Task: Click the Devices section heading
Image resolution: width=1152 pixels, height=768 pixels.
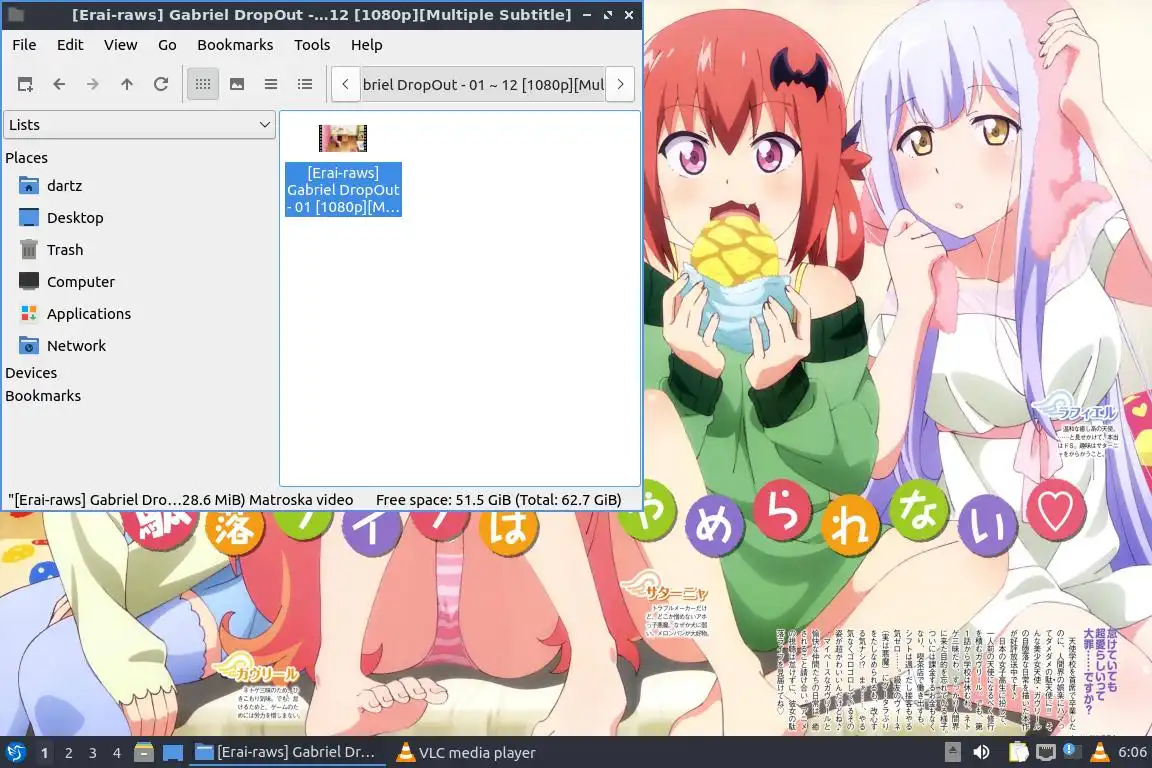Action: (x=31, y=373)
